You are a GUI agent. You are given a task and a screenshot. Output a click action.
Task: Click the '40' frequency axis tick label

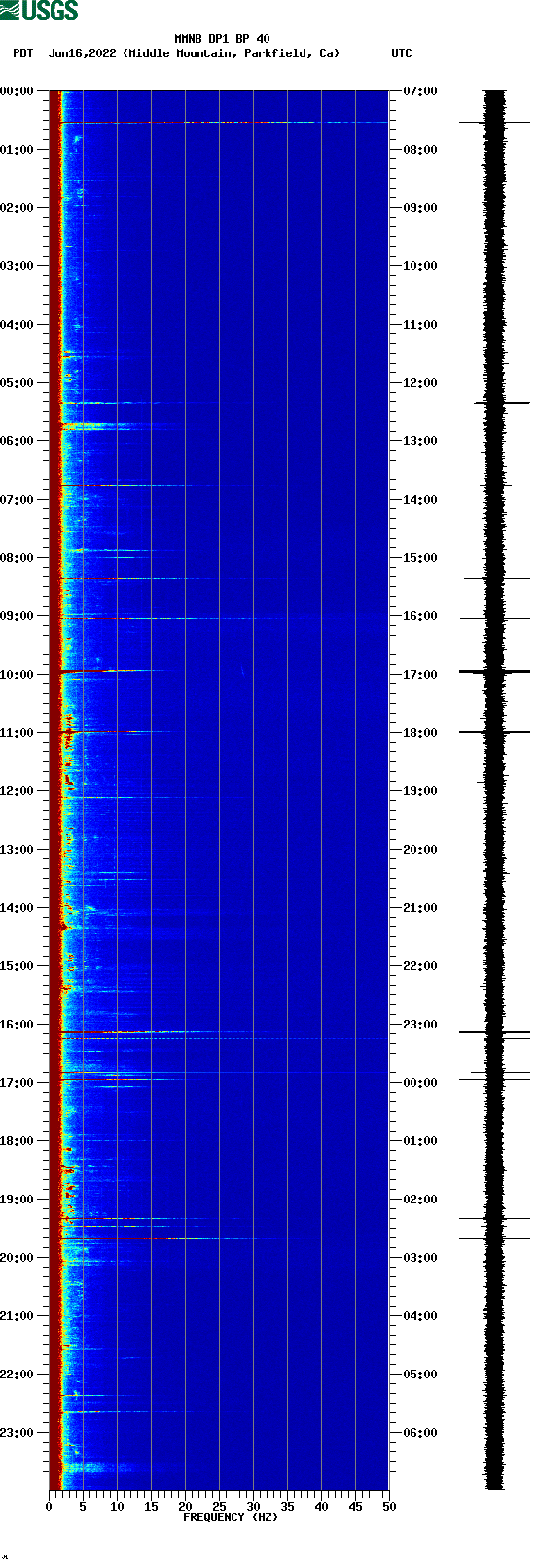click(321, 1507)
